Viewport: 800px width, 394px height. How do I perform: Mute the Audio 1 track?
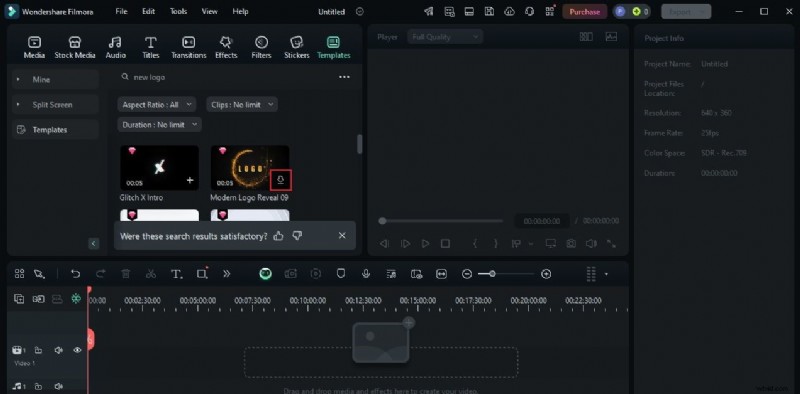[x=59, y=386]
